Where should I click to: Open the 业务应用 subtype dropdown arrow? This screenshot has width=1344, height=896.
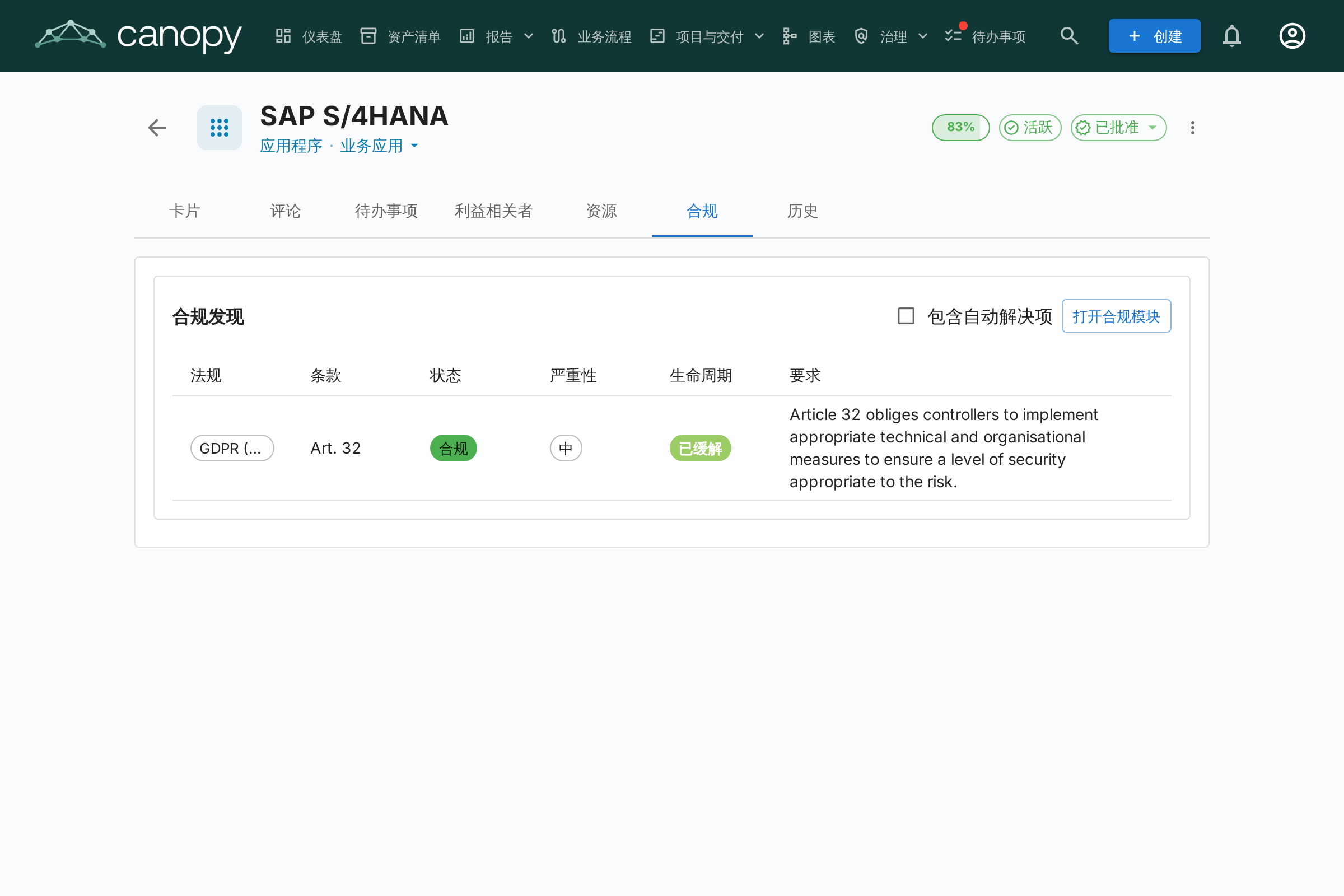[414, 146]
